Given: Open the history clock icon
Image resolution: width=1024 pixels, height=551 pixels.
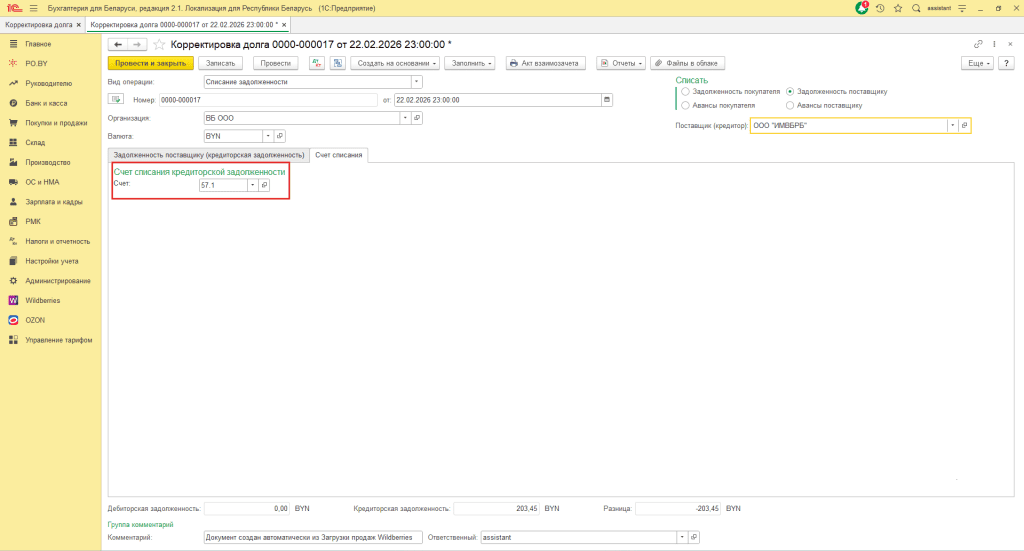Looking at the screenshot, I should pos(880,8).
